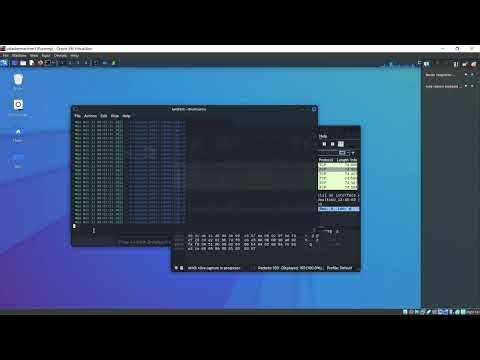Open VirtualBox Machine menu
Viewport: 480px width, 360px height.
pyautogui.click(x=19, y=55)
